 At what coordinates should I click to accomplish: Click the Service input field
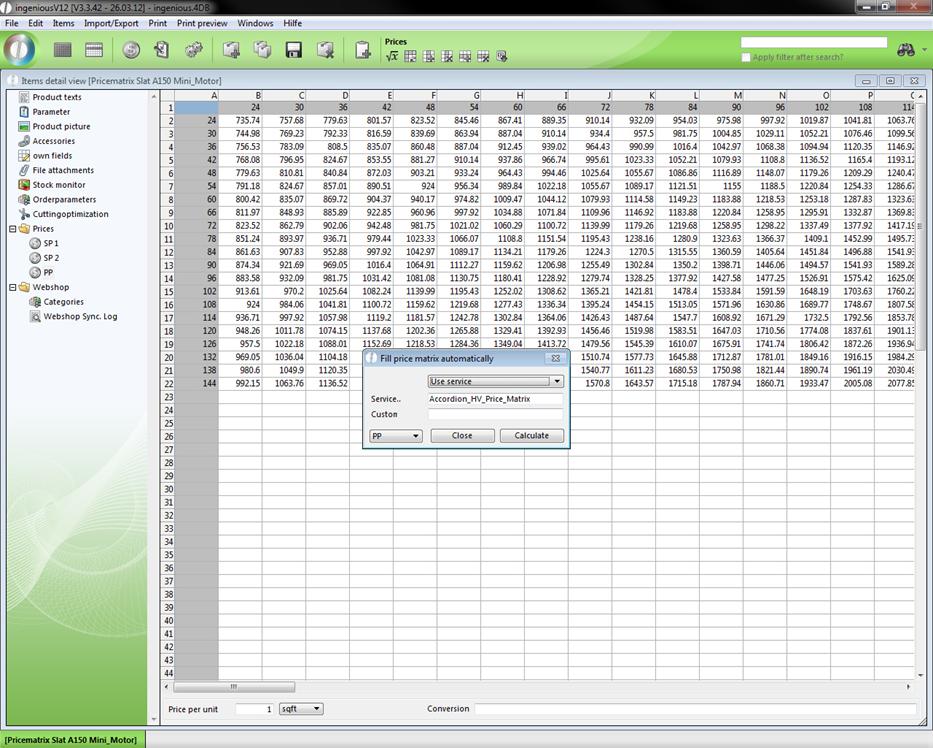pyautogui.click(x=495, y=399)
